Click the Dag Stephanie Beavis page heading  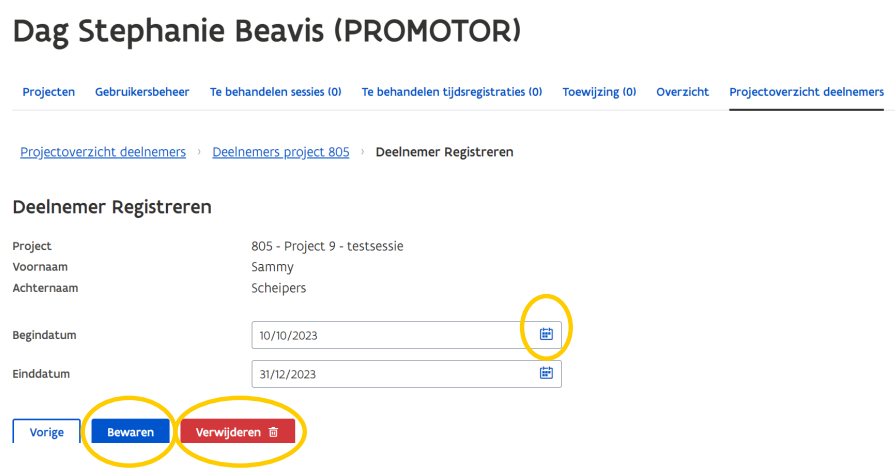(x=266, y=32)
